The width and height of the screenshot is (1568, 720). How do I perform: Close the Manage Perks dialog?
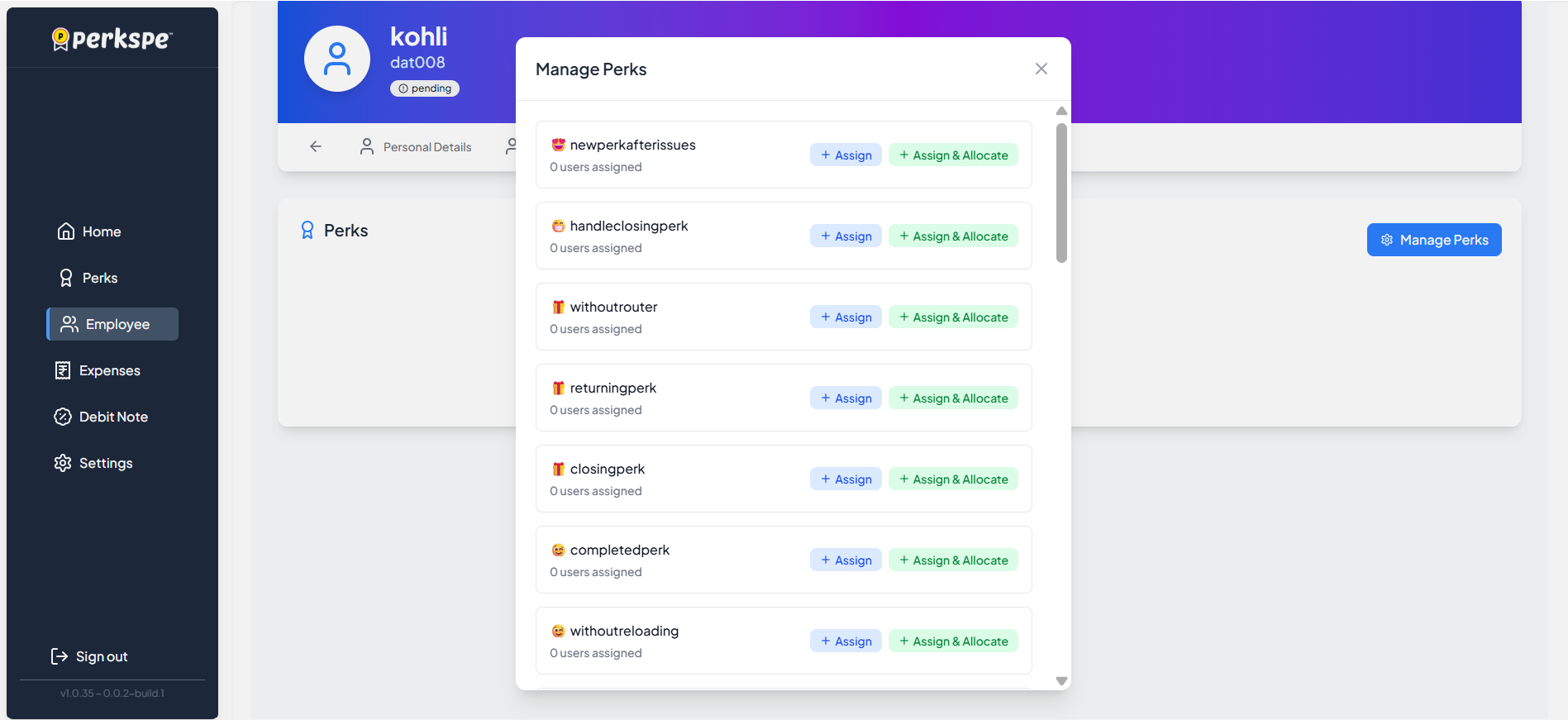point(1041,69)
